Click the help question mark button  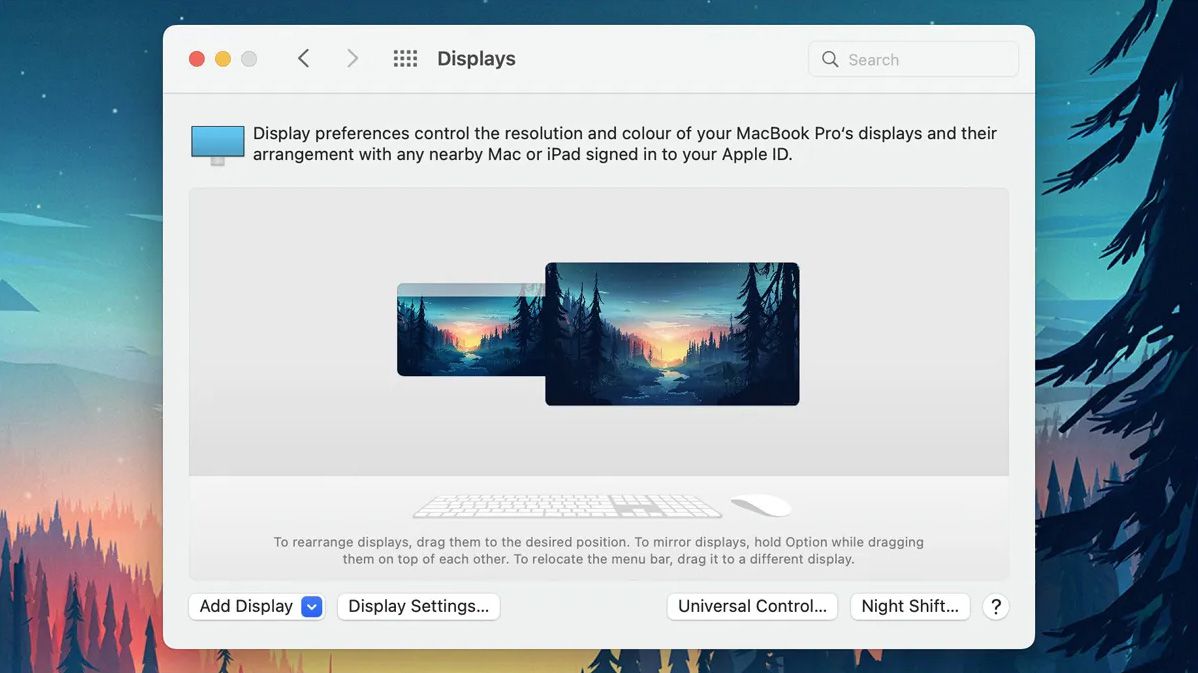(x=995, y=606)
